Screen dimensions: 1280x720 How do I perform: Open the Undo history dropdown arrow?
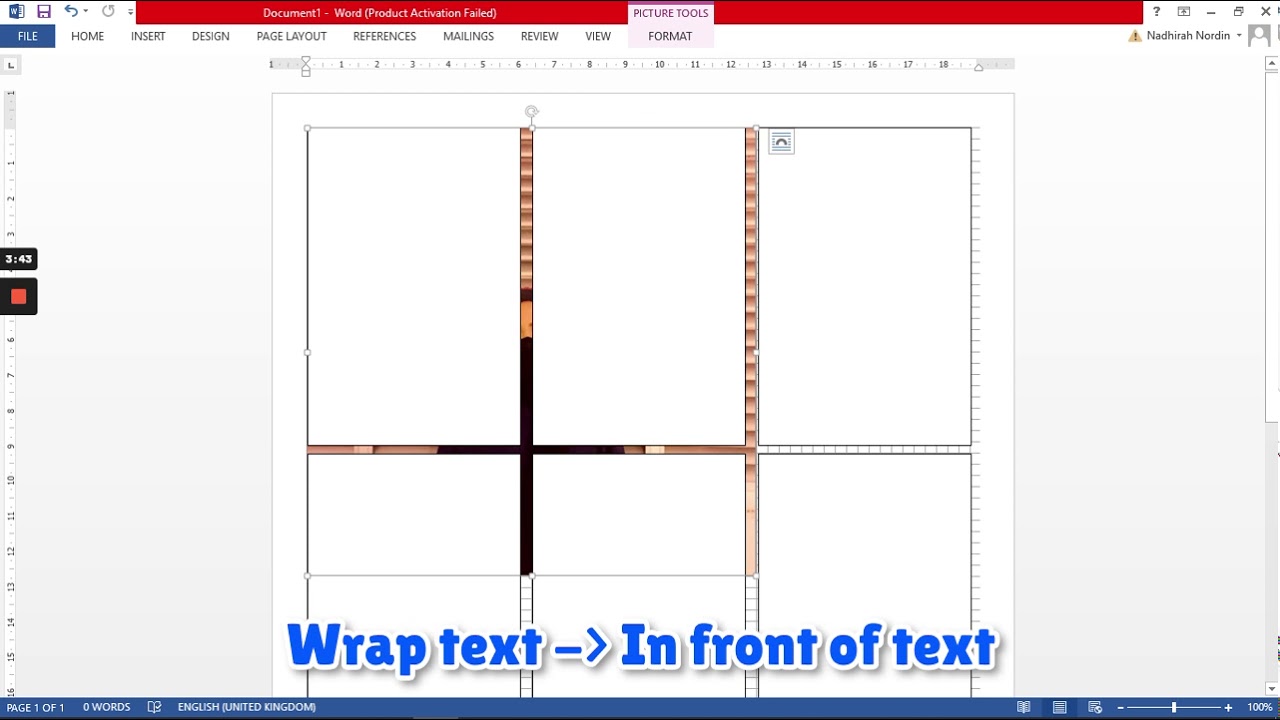86,12
